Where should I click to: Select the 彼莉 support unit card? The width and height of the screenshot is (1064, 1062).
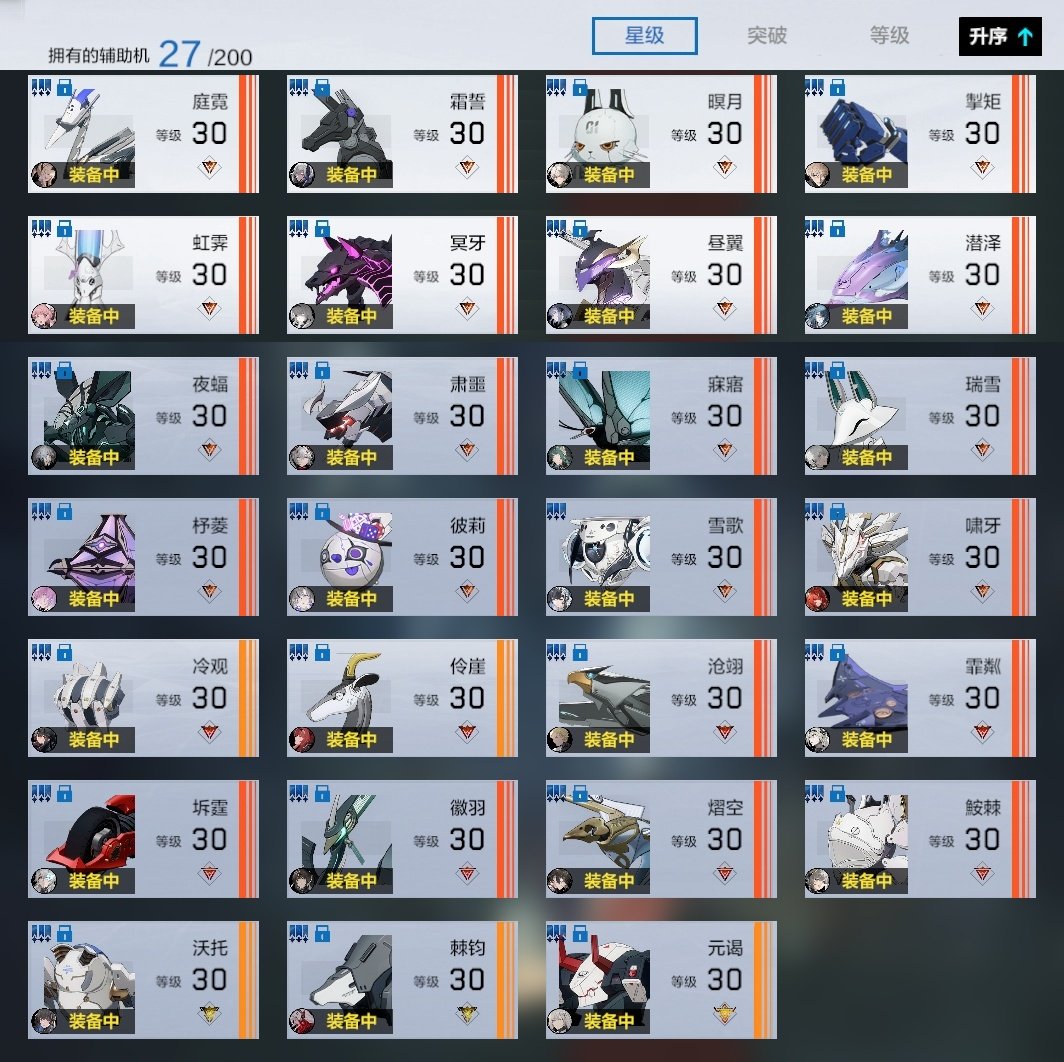click(x=402, y=557)
